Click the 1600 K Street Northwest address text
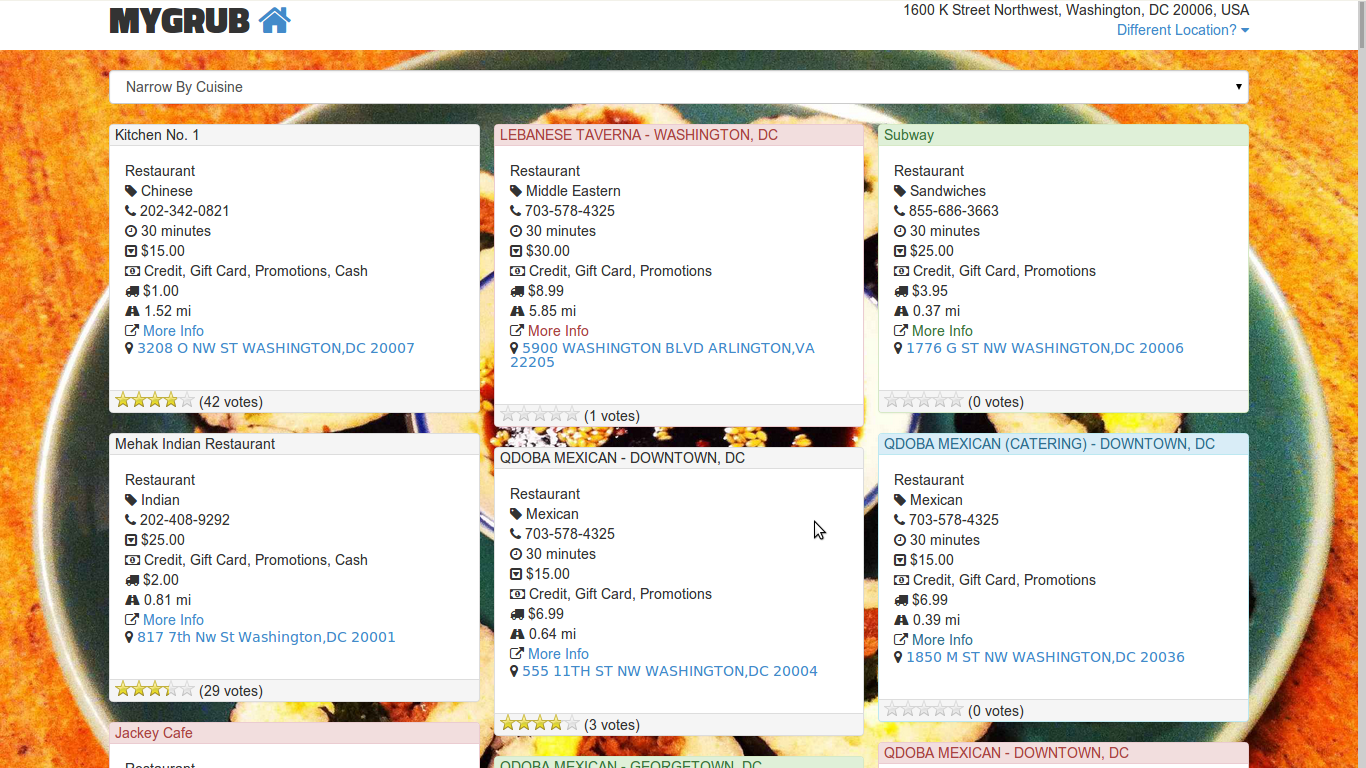The image size is (1366, 768). pyautogui.click(x=1076, y=10)
